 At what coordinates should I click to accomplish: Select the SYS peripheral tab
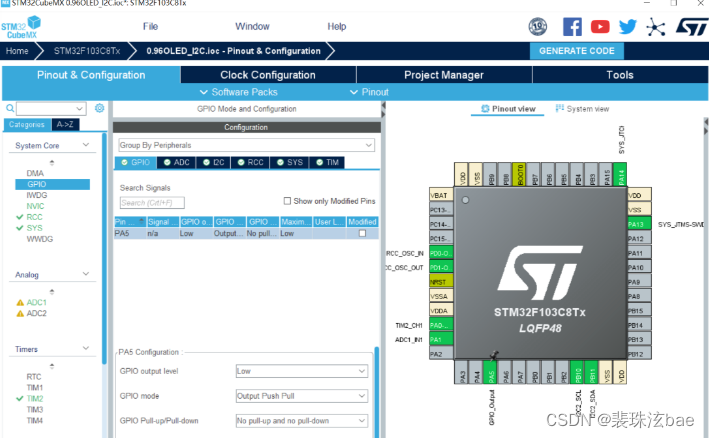[289, 162]
